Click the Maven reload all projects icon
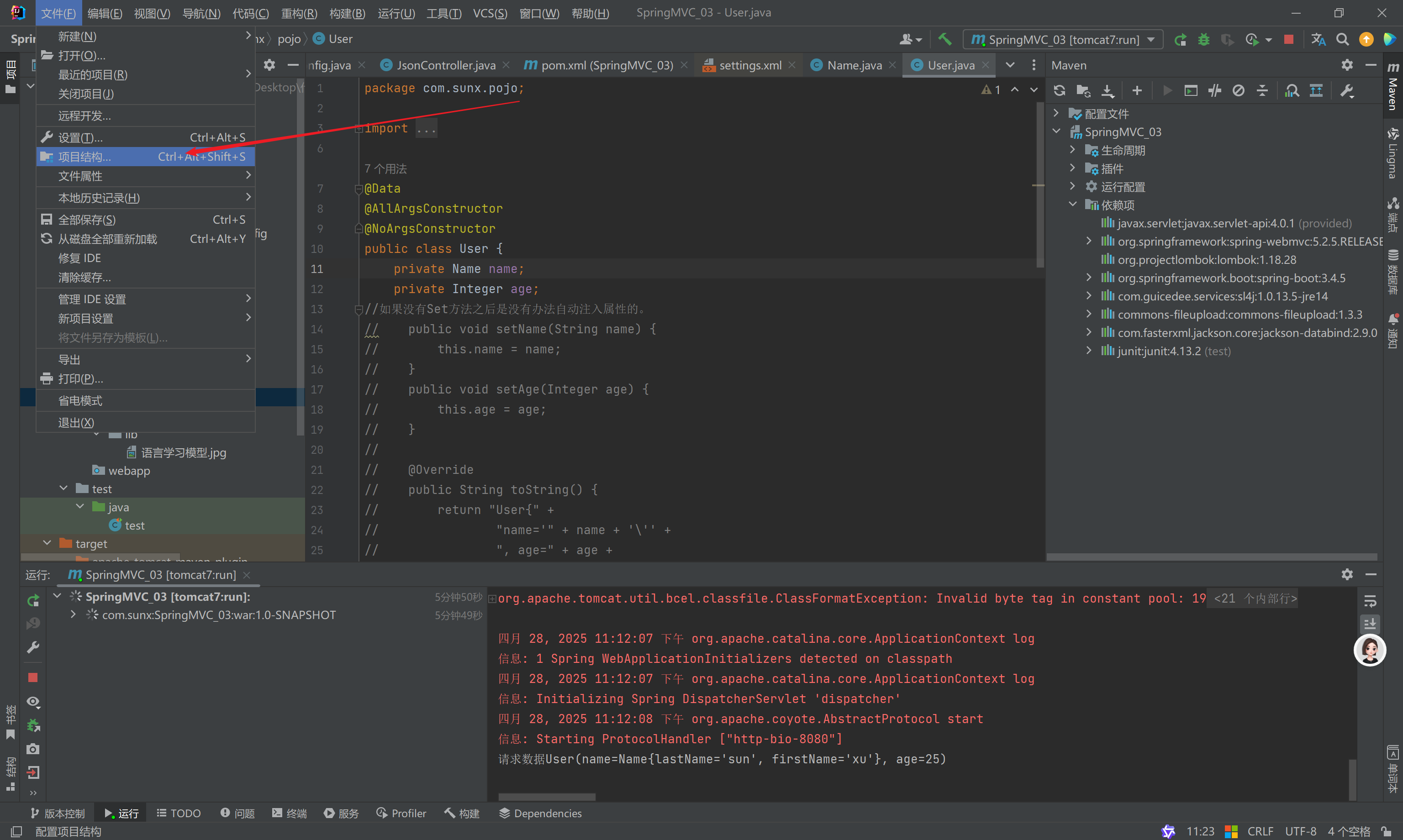The height and width of the screenshot is (840, 1403). [1059, 90]
